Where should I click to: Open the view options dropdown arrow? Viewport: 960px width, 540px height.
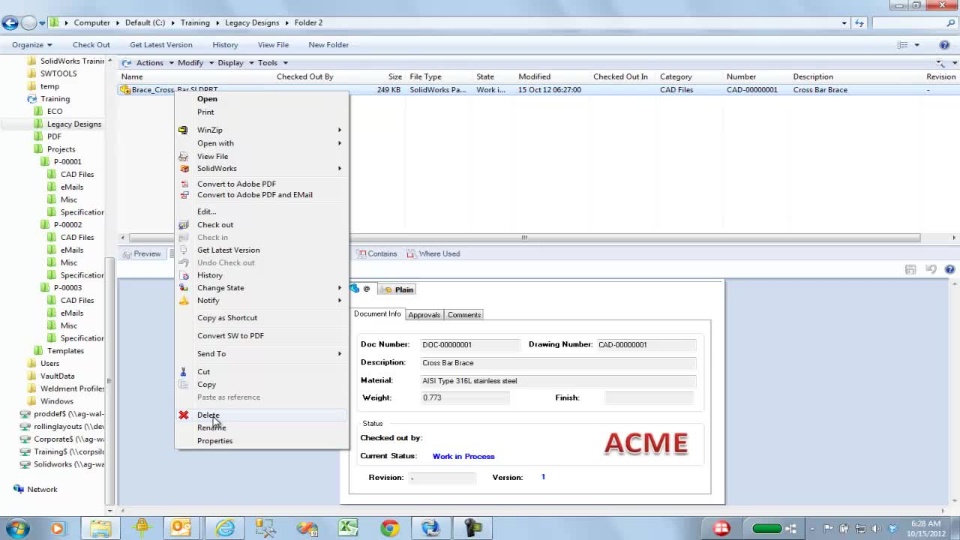917,45
